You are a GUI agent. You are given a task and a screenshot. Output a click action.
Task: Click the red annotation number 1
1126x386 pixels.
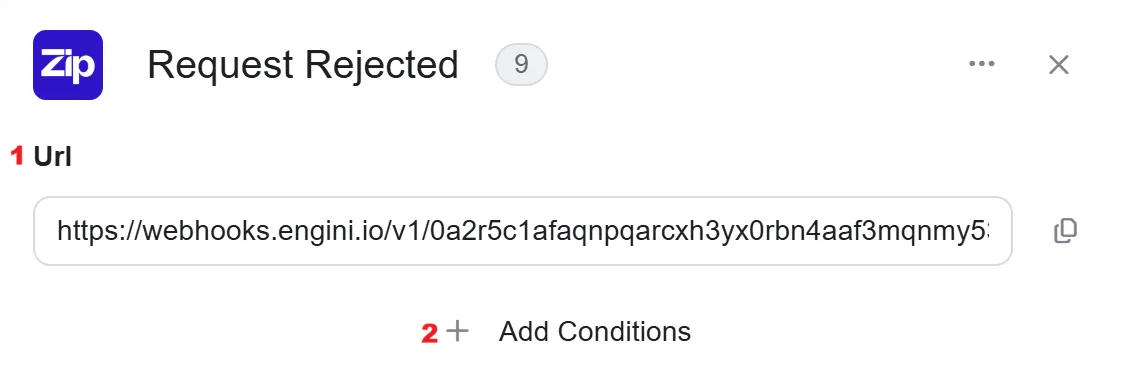tap(17, 156)
